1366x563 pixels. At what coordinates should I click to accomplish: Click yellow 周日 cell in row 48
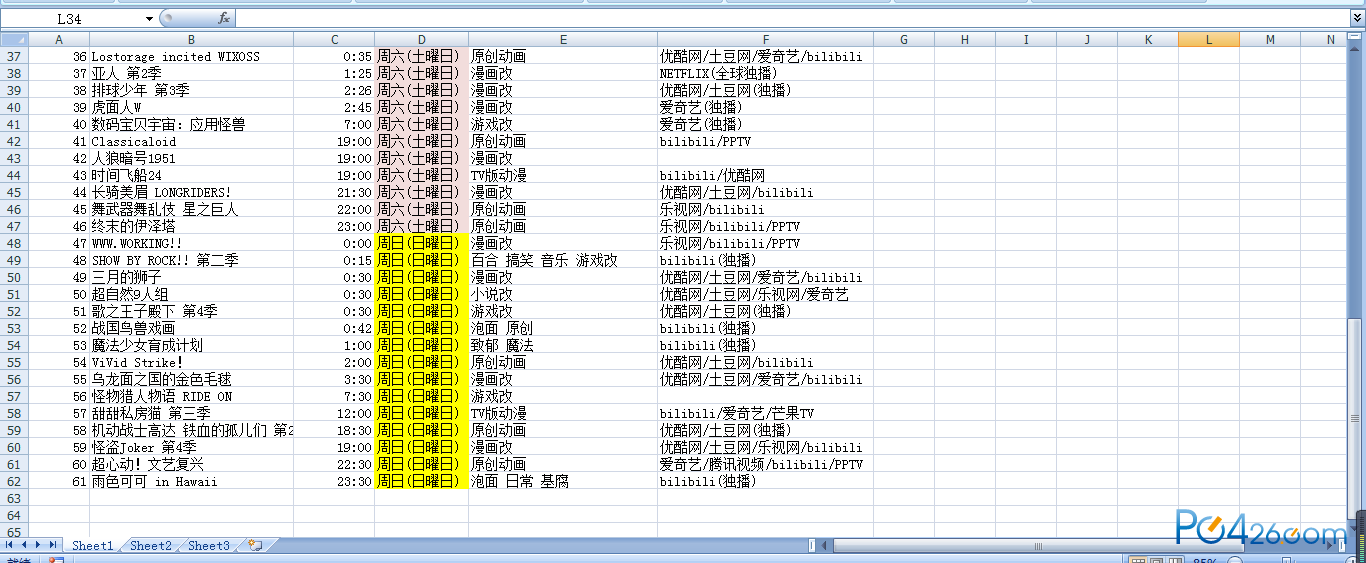click(422, 243)
